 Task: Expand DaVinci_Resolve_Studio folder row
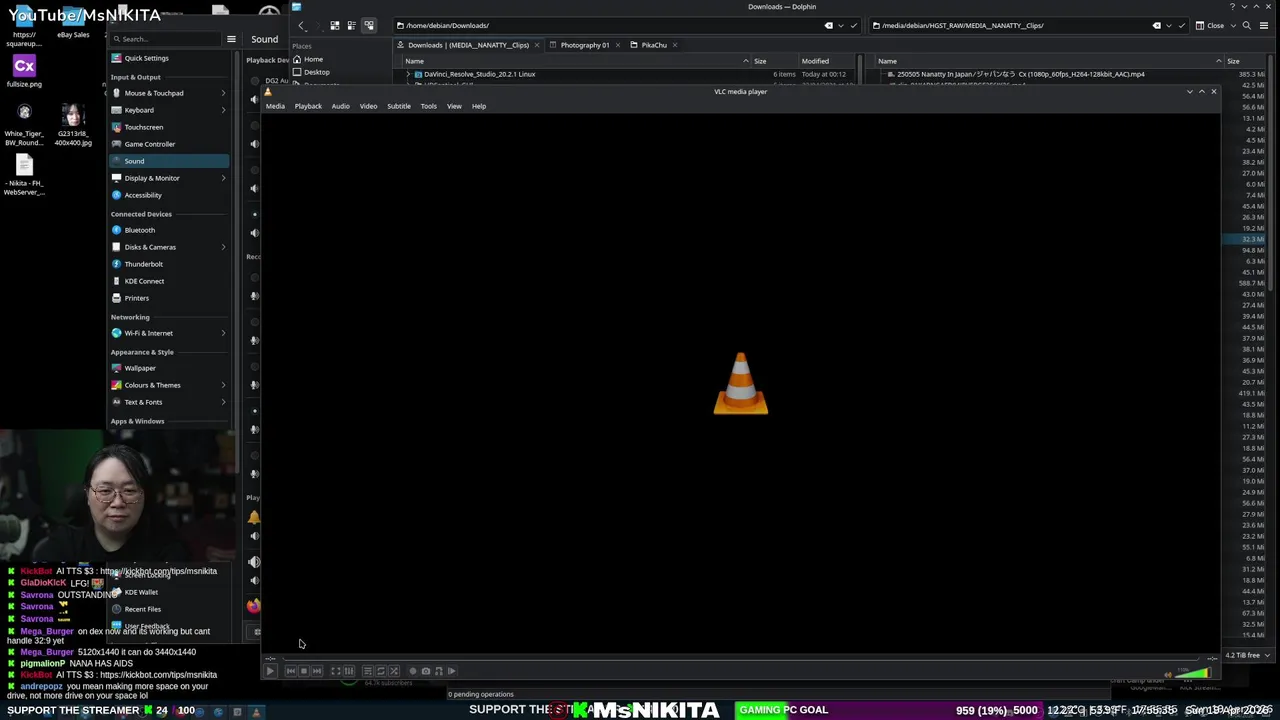[x=409, y=74]
